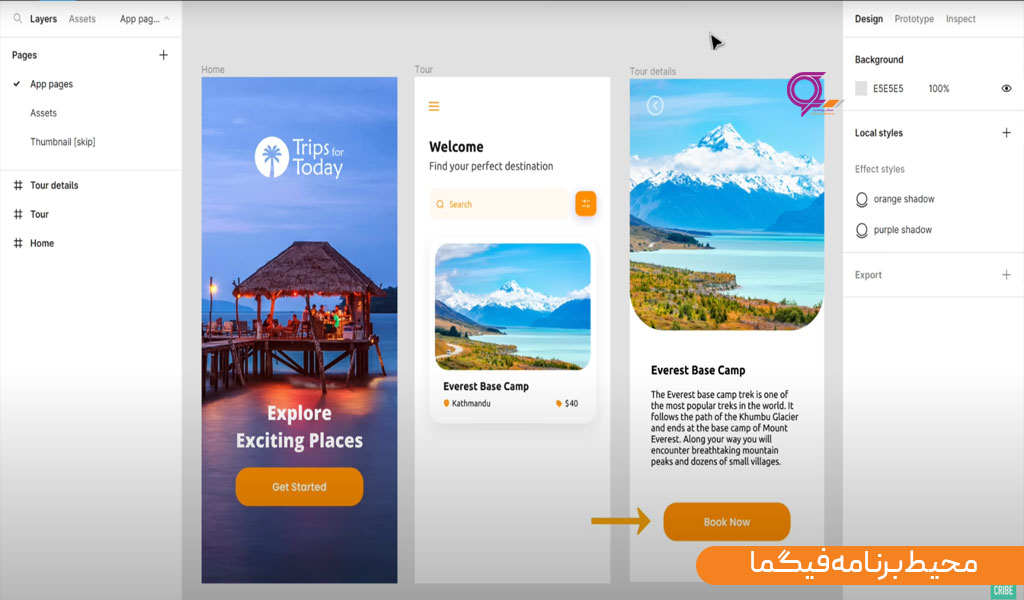Screen dimensions: 1024x600
Task: Select the orange shadow effect style icon
Action: 861,199
